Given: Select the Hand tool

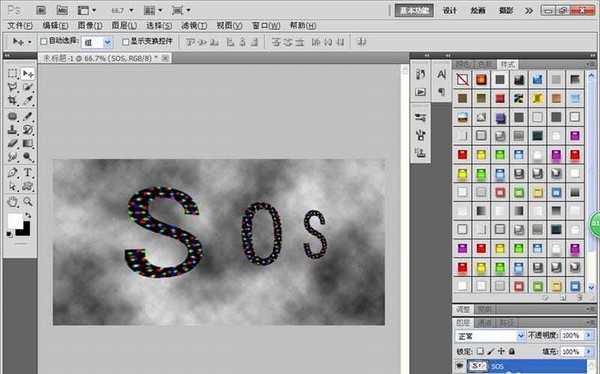Looking at the screenshot, I should pyautogui.click(x=13, y=202).
